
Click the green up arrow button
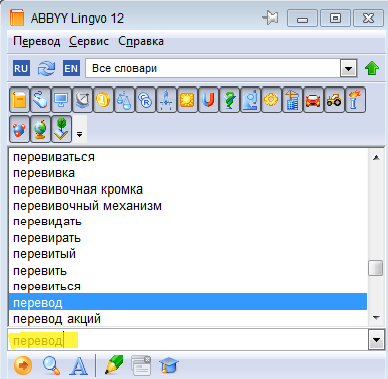pos(372,68)
